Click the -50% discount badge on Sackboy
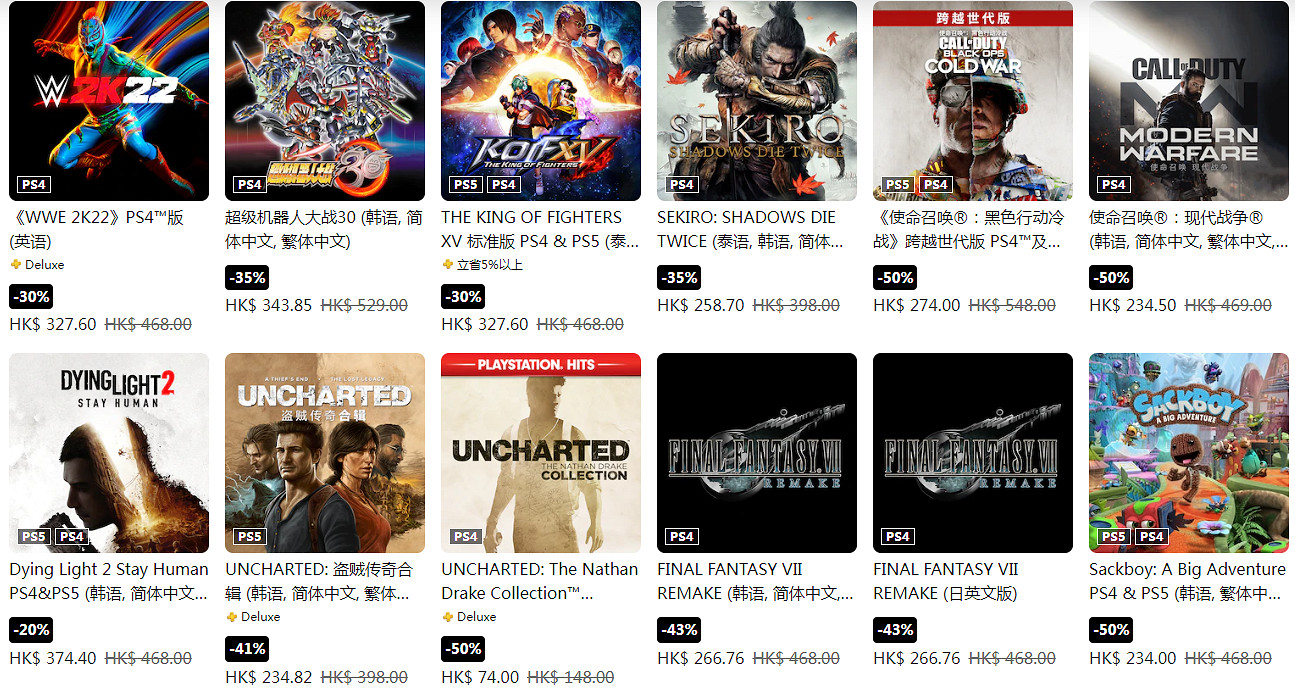1295x692 pixels. (1111, 630)
